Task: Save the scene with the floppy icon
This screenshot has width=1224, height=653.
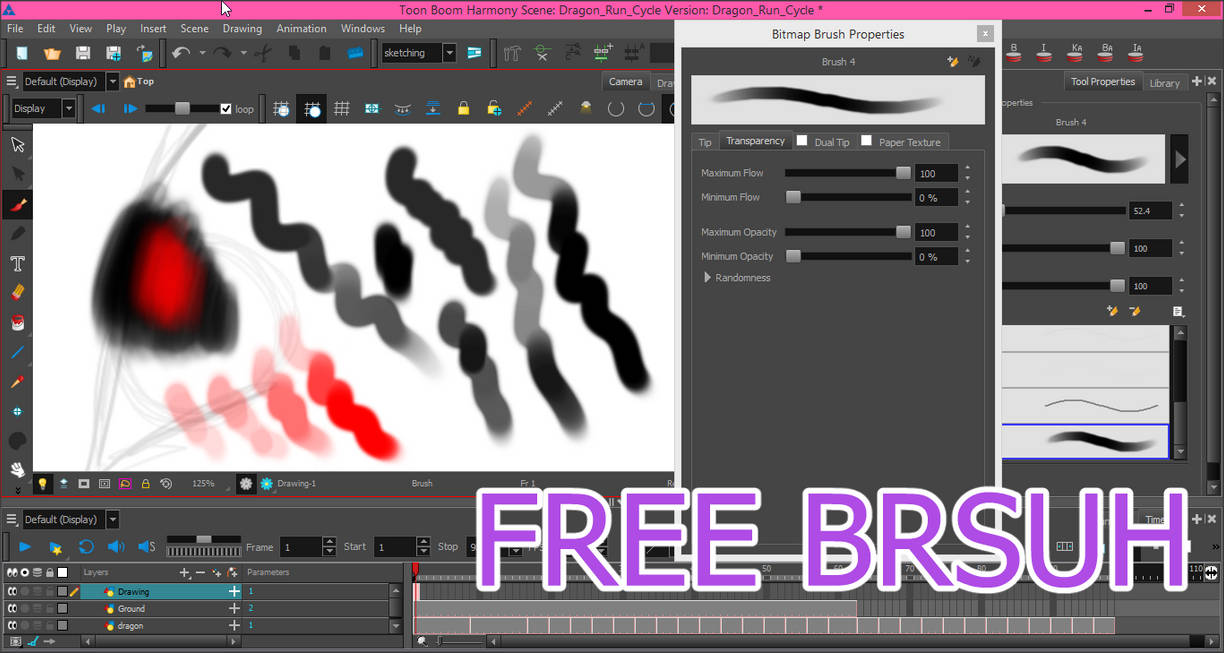Action: 83,52
